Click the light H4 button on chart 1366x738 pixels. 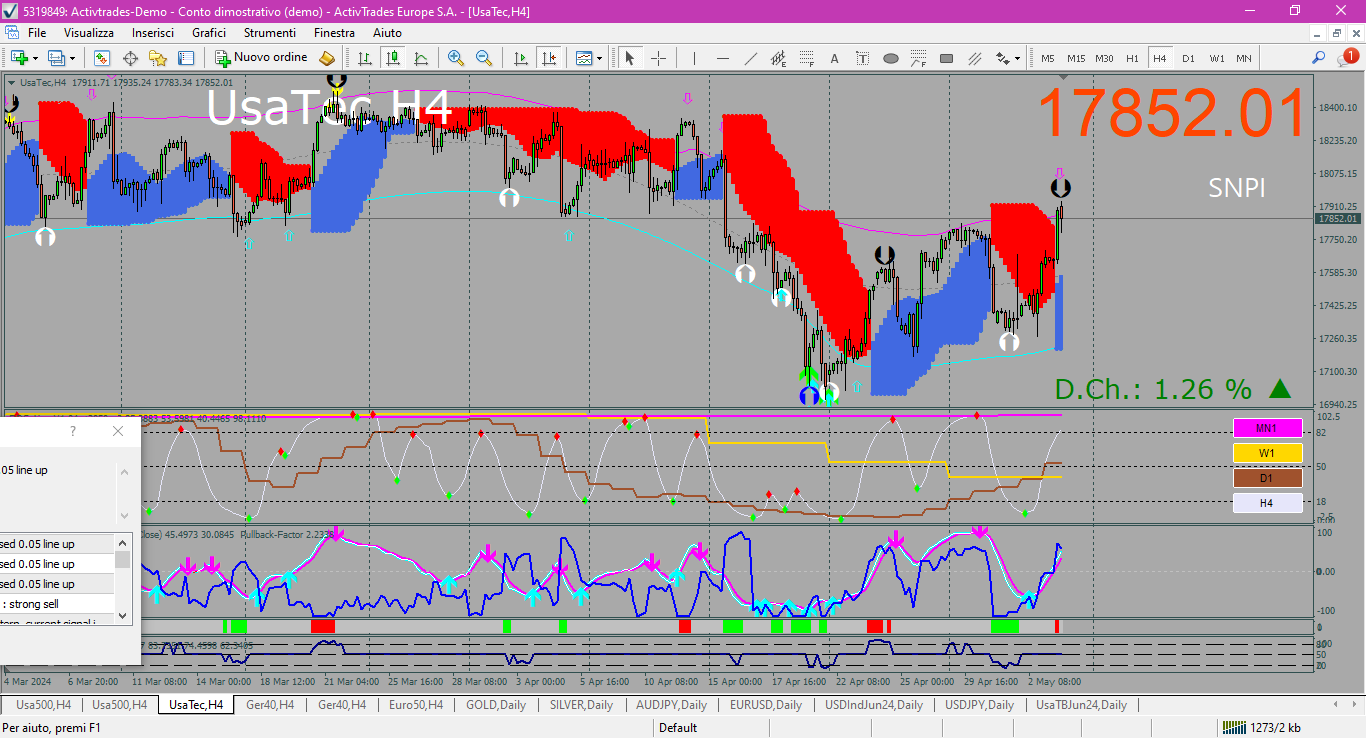click(x=1267, y=503)
